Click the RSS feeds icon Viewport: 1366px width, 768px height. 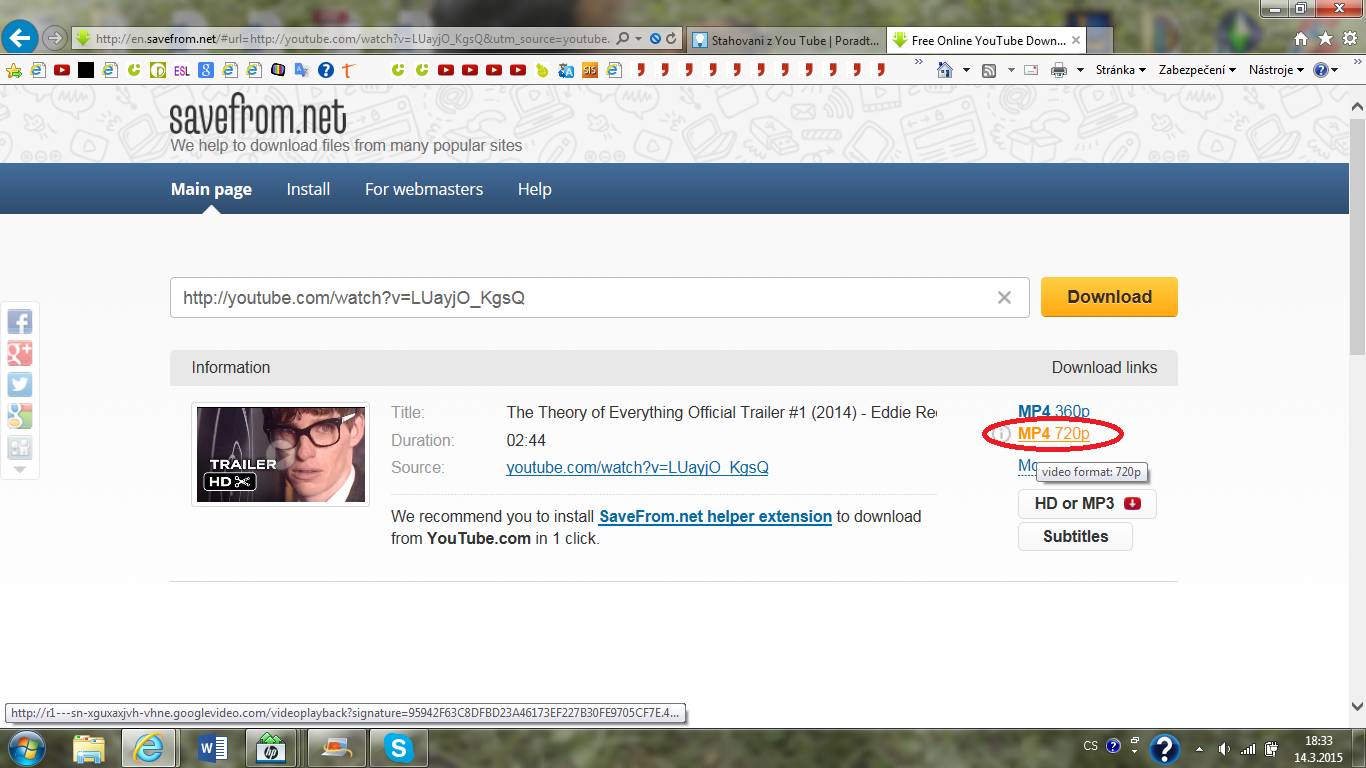[989, 70]
